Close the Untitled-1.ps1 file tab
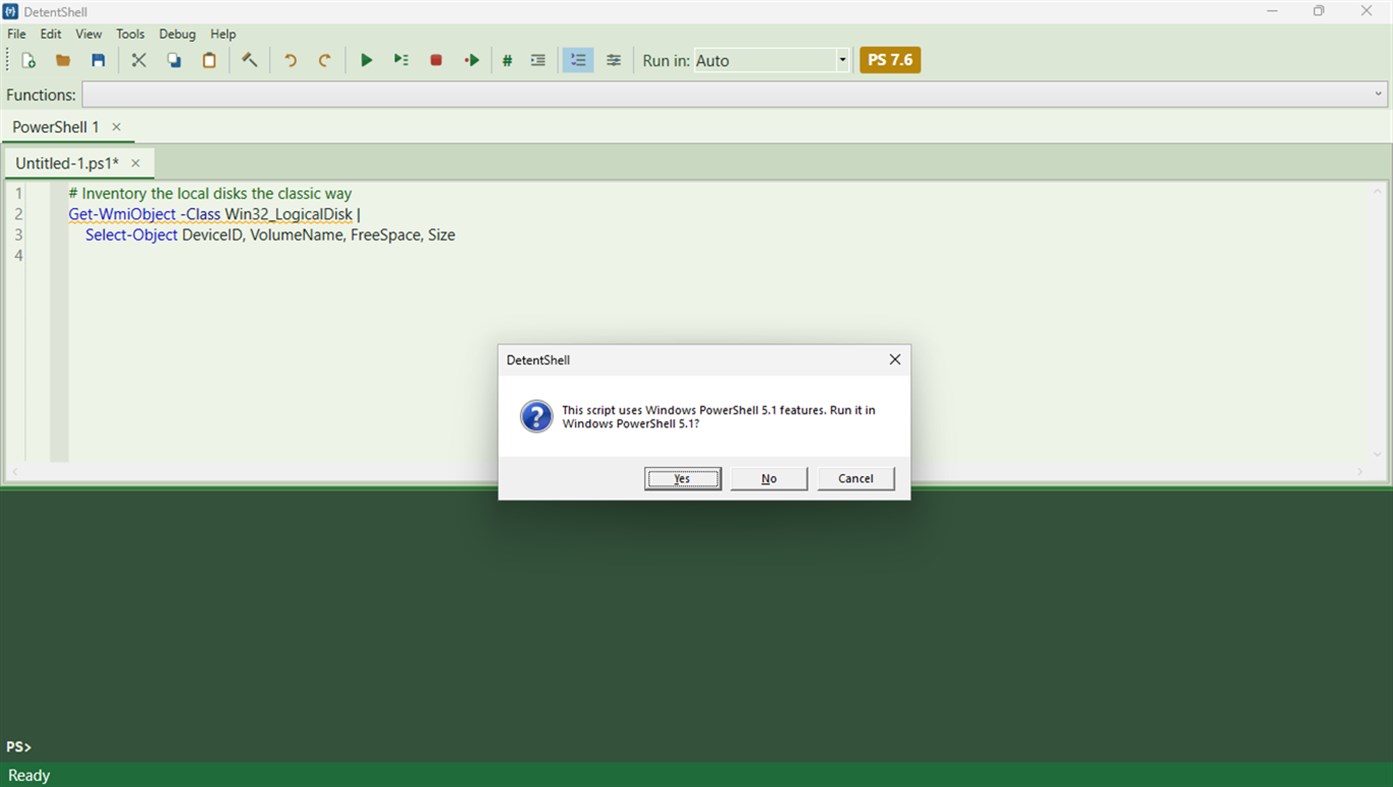1393x787 pixels. tap(135, 163)
